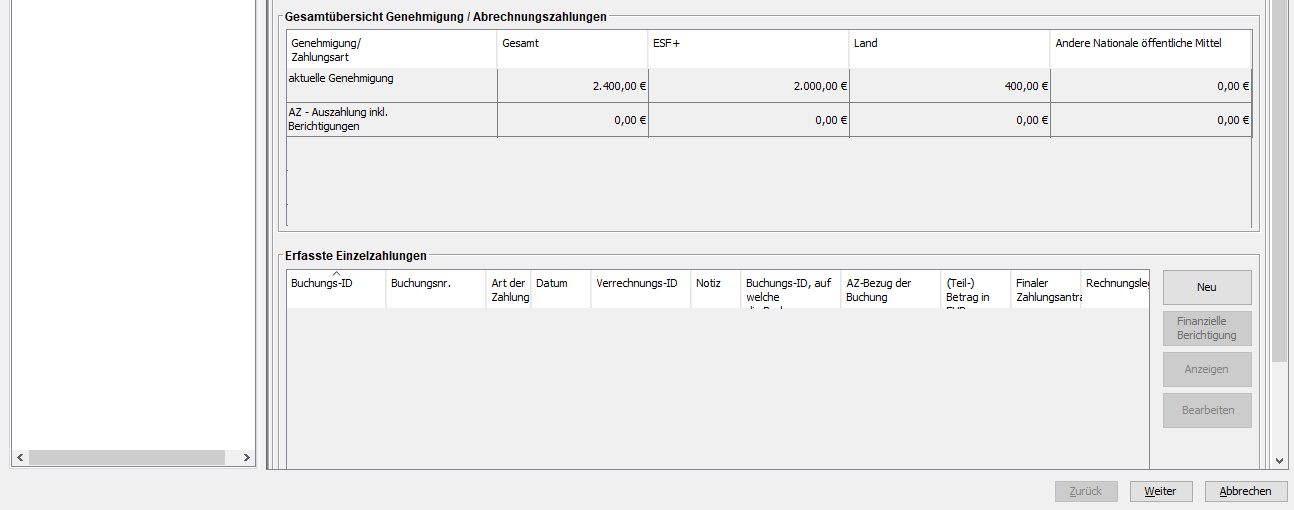Go forward with the Weiter button

(x=1160, y=491)
